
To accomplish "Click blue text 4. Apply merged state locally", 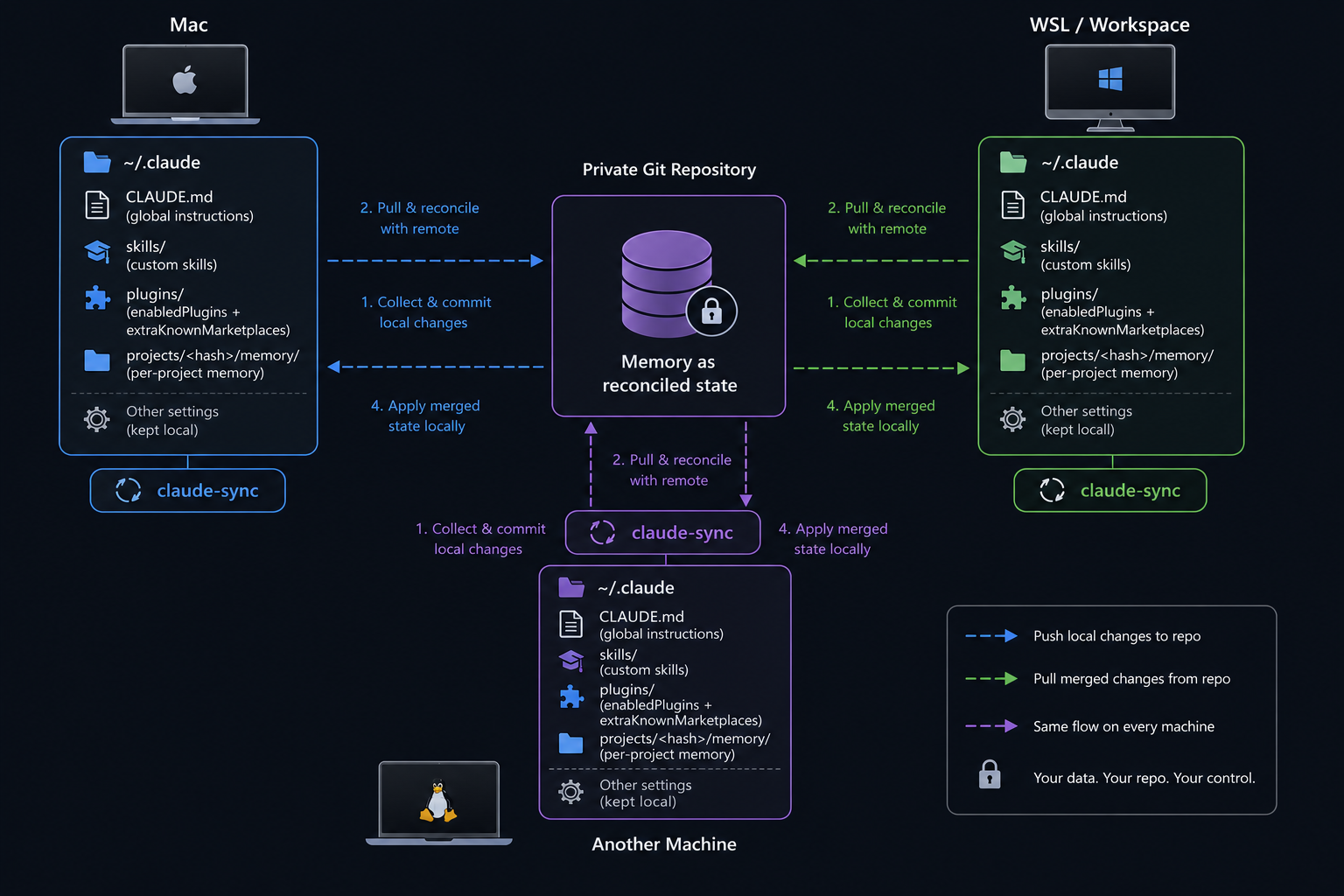I will point(426,416).
